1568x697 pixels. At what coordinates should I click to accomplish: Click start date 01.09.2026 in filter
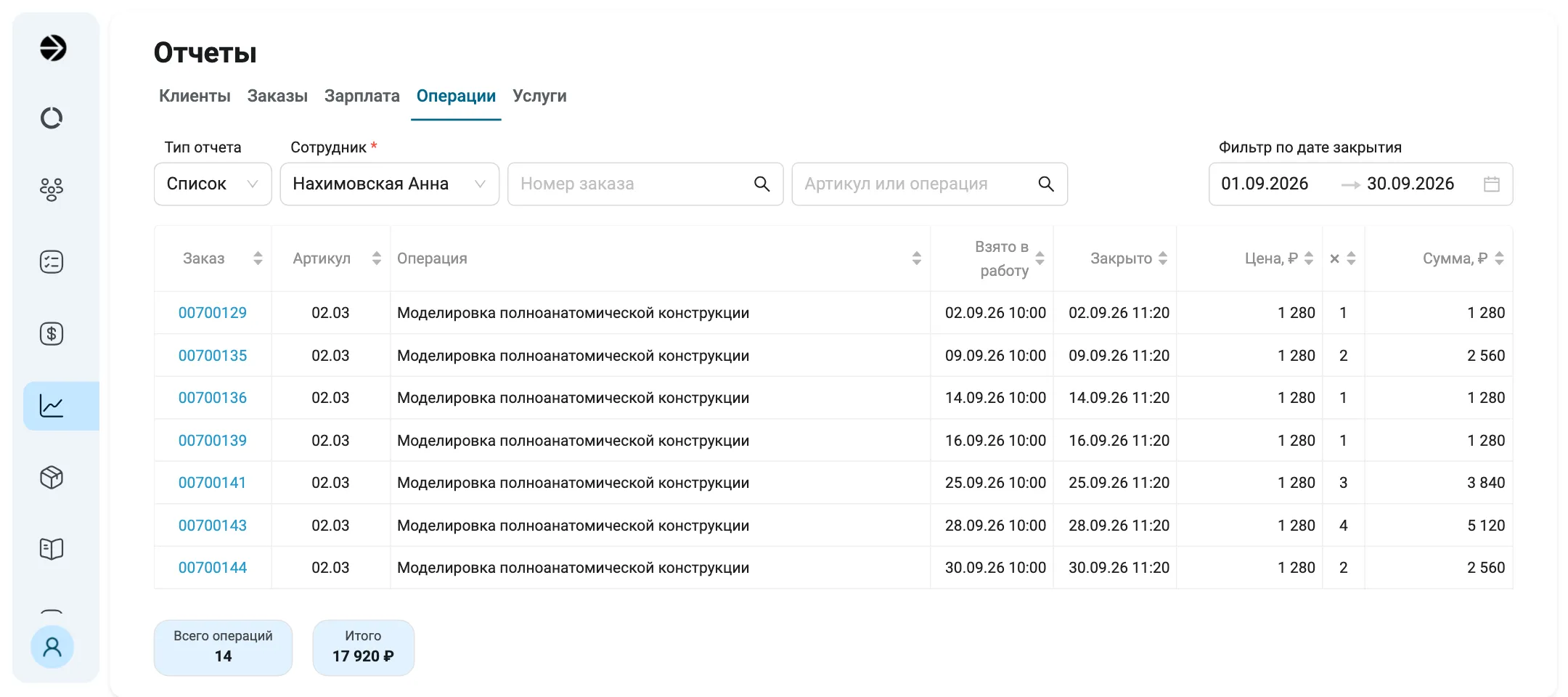1265,184
